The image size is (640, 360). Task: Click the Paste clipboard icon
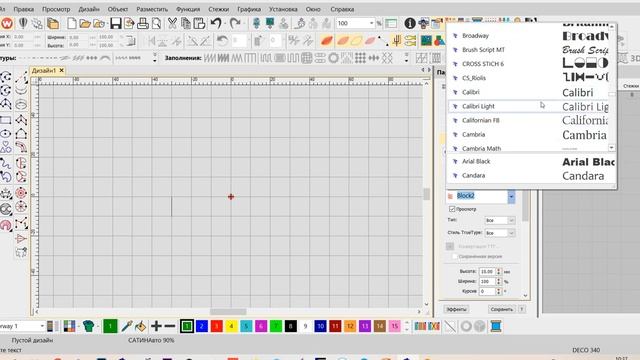pyautogui.click(x=199, y=24)
